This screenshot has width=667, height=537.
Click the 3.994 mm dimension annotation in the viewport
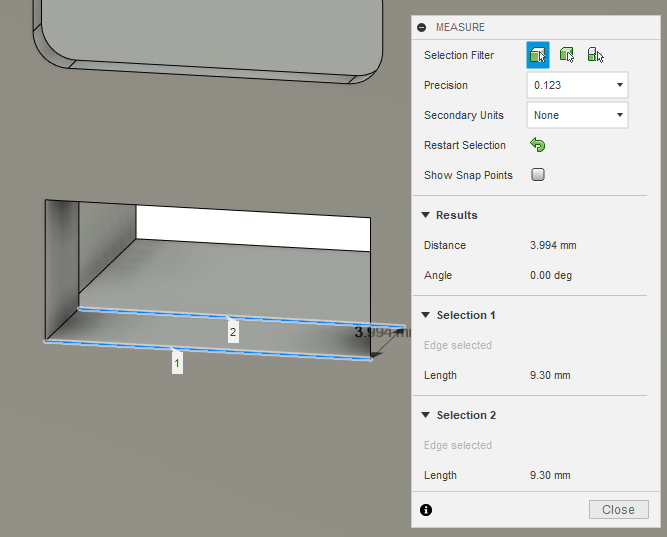click(382, 332)
